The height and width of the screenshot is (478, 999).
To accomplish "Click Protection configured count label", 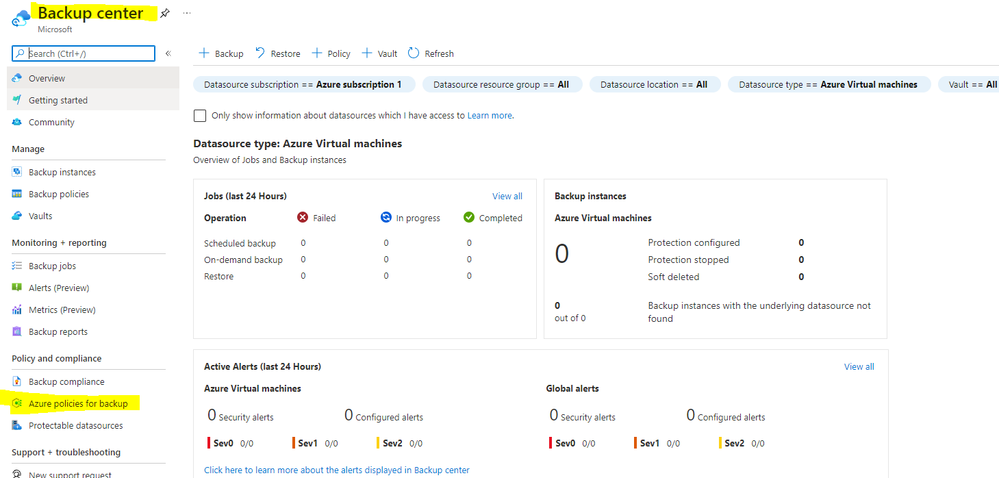I will pyautogui.click(x=694, y=243).
